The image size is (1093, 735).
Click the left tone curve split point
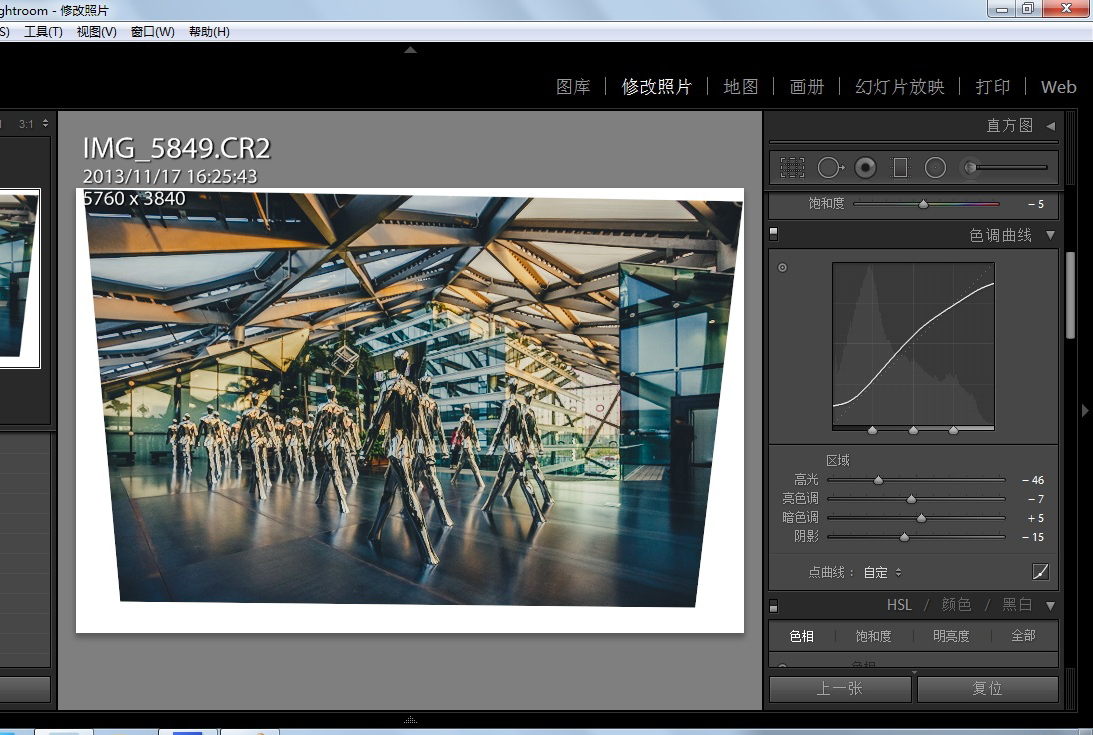(873, 430)
